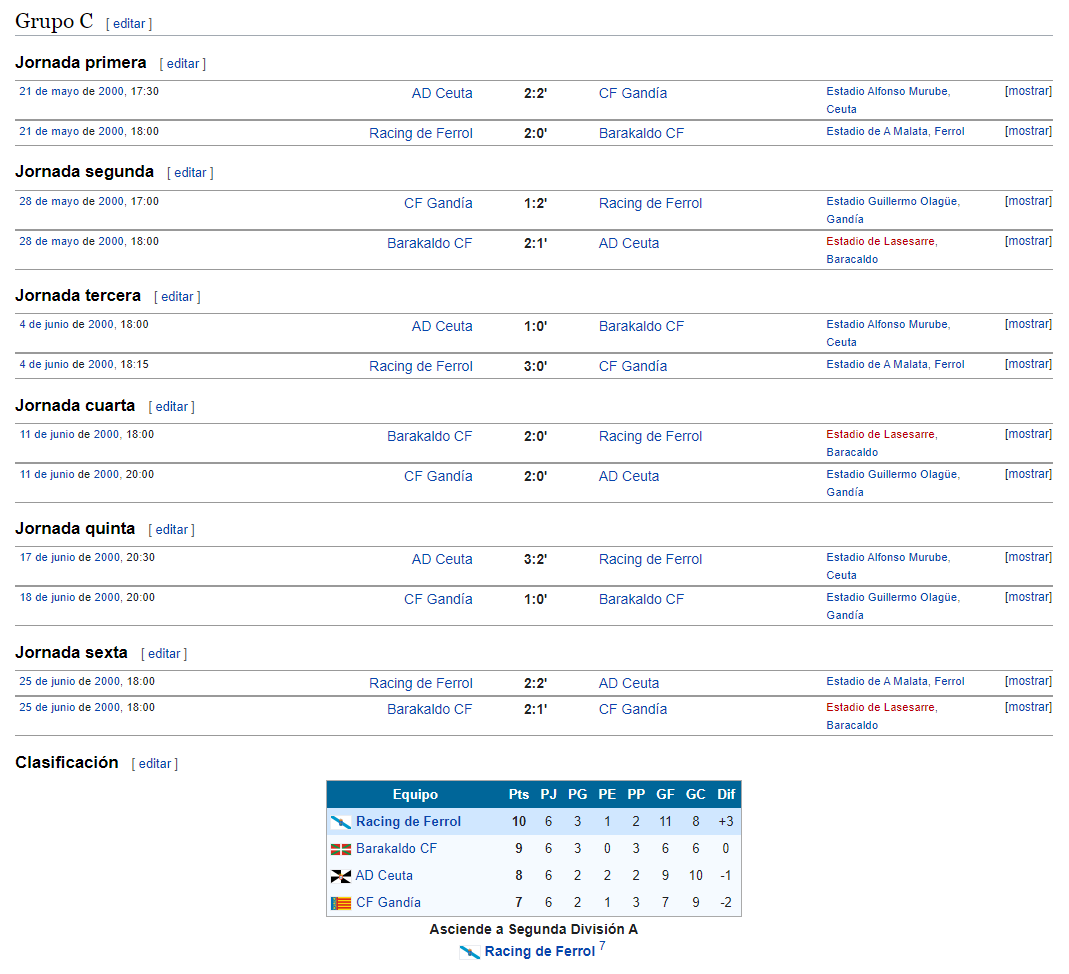Click the flag icon beside promoted Racing de Ferrol
The height and width of the screenshot is (974, 1069).
[x=469, y=952]
